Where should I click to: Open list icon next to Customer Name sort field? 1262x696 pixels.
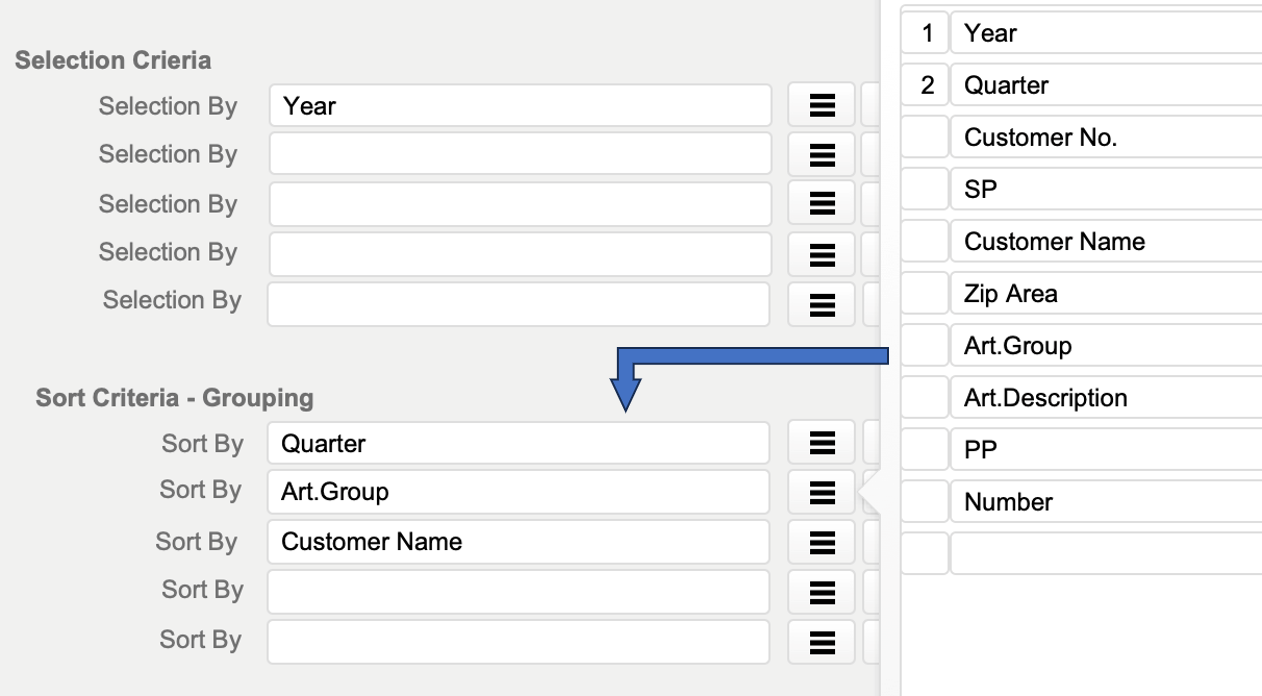click(821, 542)
